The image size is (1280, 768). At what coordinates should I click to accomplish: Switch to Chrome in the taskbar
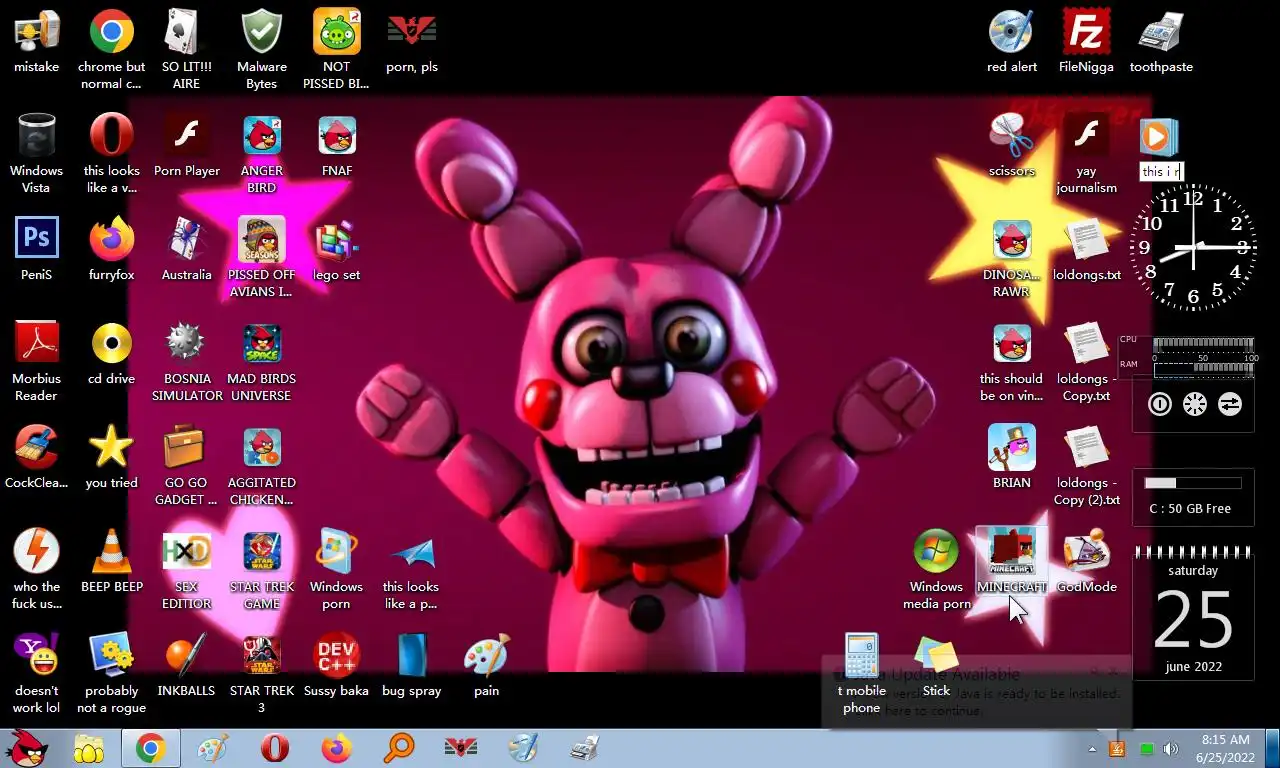(x=151, y=748)
